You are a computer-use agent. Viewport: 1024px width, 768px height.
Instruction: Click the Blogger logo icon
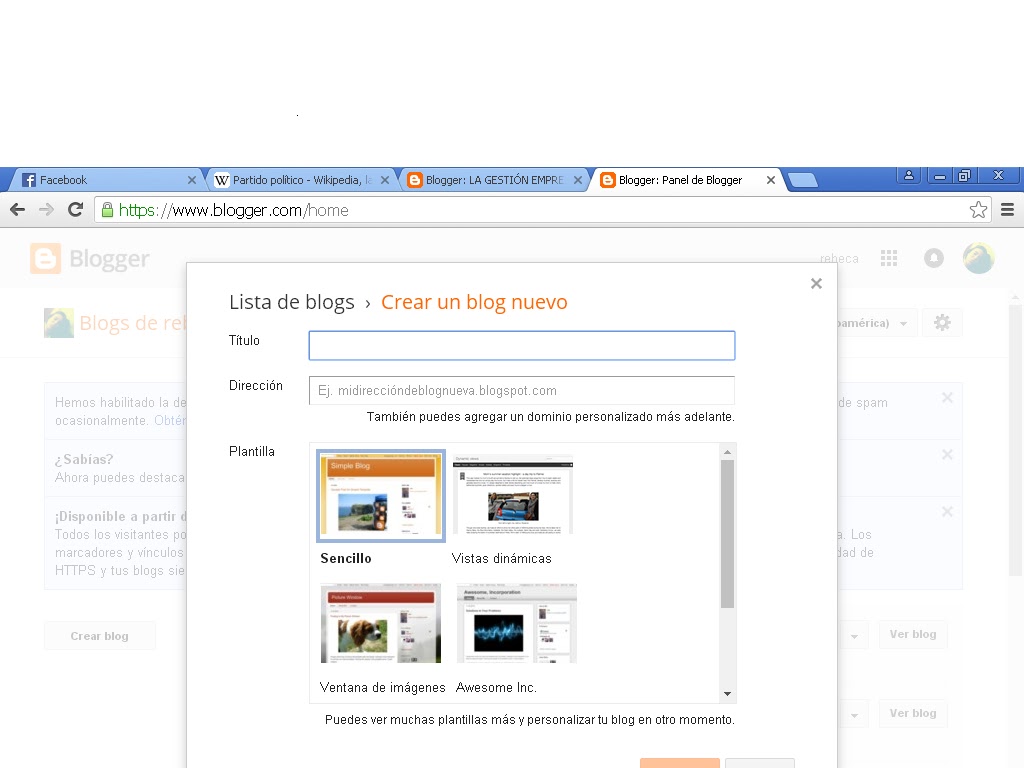pos(45,259)
